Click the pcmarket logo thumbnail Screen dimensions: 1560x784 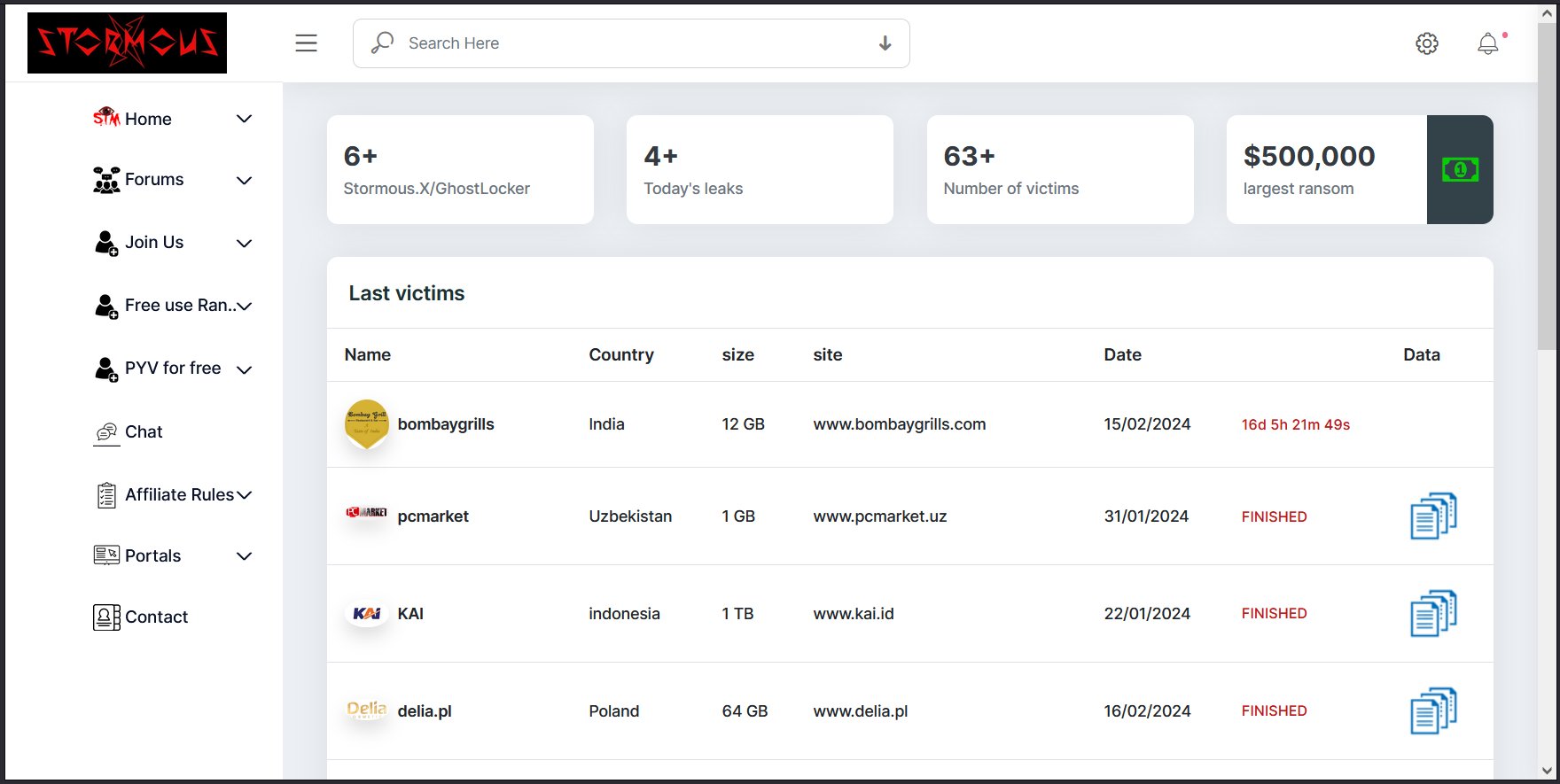click(366, 512)
